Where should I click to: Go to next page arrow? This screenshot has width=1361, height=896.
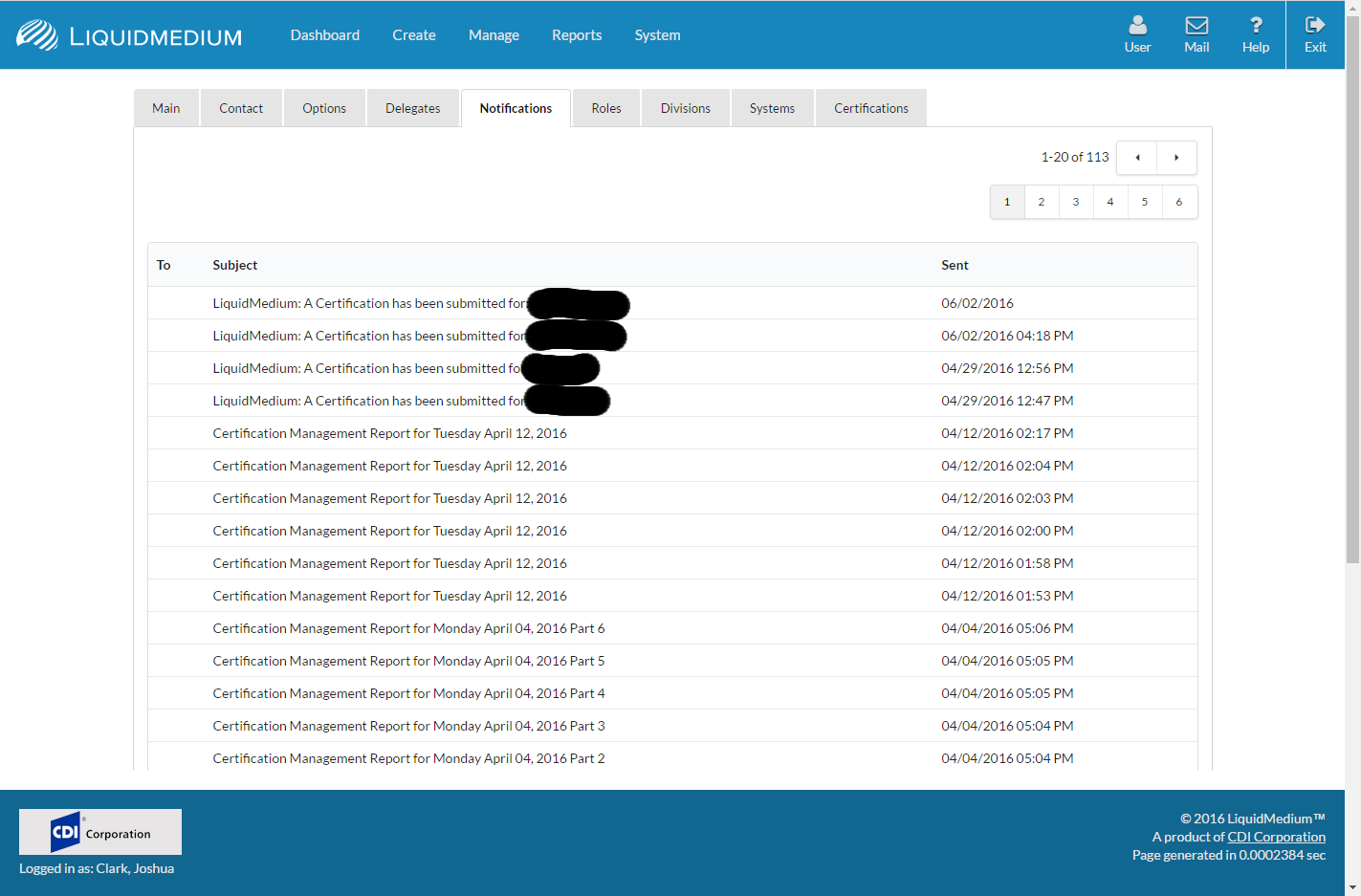pyautogui.click(x=1176, y=158)
